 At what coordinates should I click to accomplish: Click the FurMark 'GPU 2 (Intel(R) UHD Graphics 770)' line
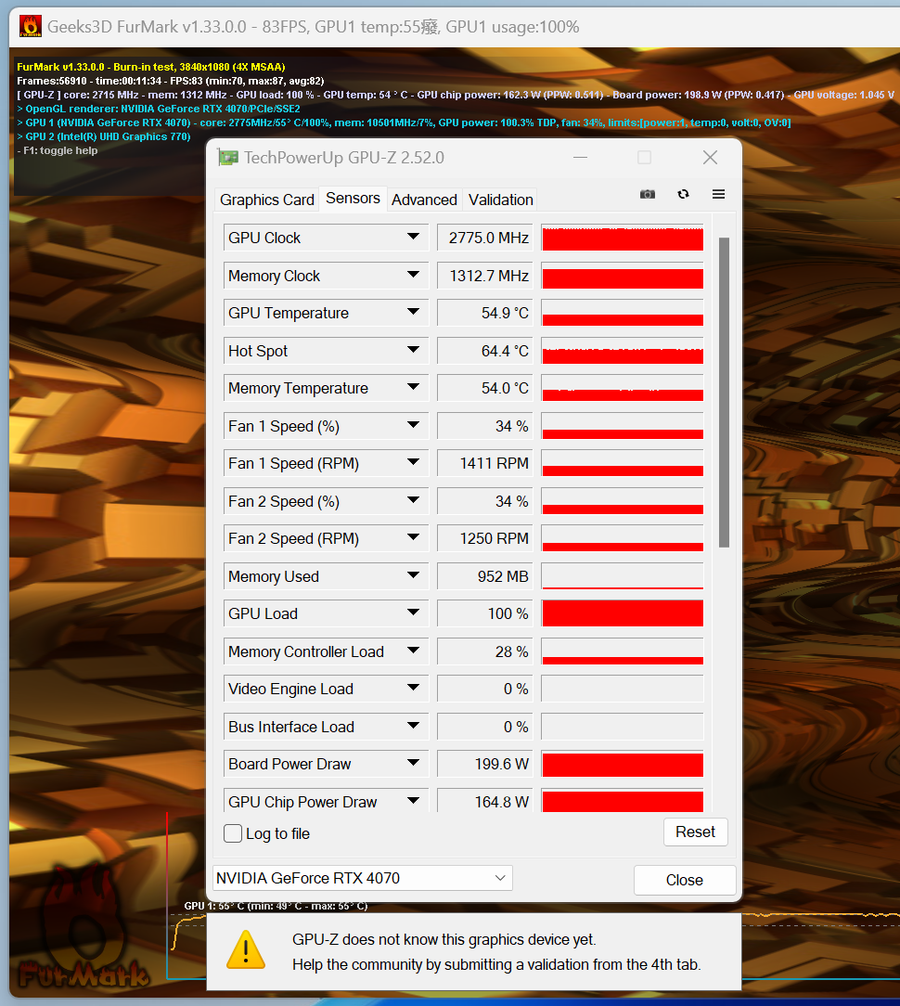coord(104,137)
